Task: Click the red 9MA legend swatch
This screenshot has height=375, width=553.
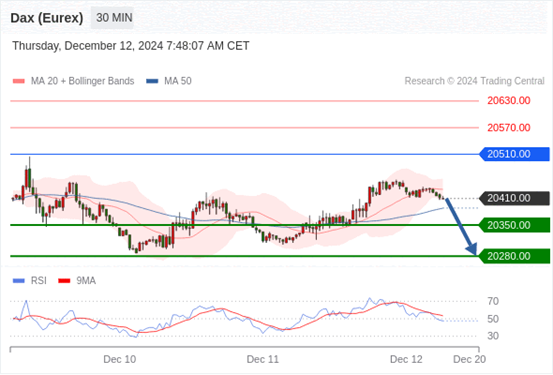Action: point(64,281)
